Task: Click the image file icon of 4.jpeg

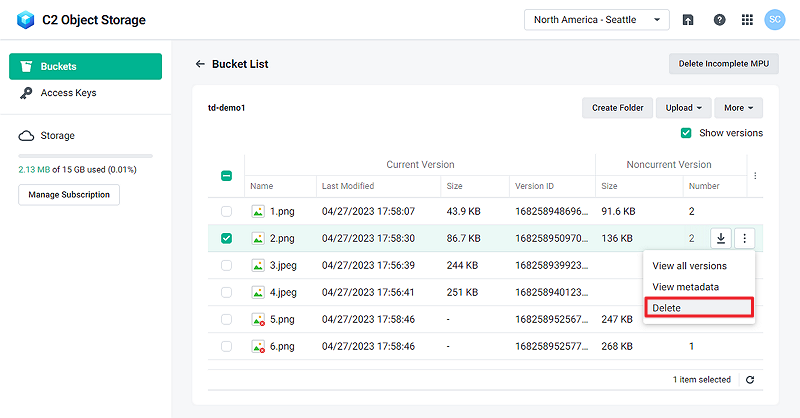Action: coord(258,292)
